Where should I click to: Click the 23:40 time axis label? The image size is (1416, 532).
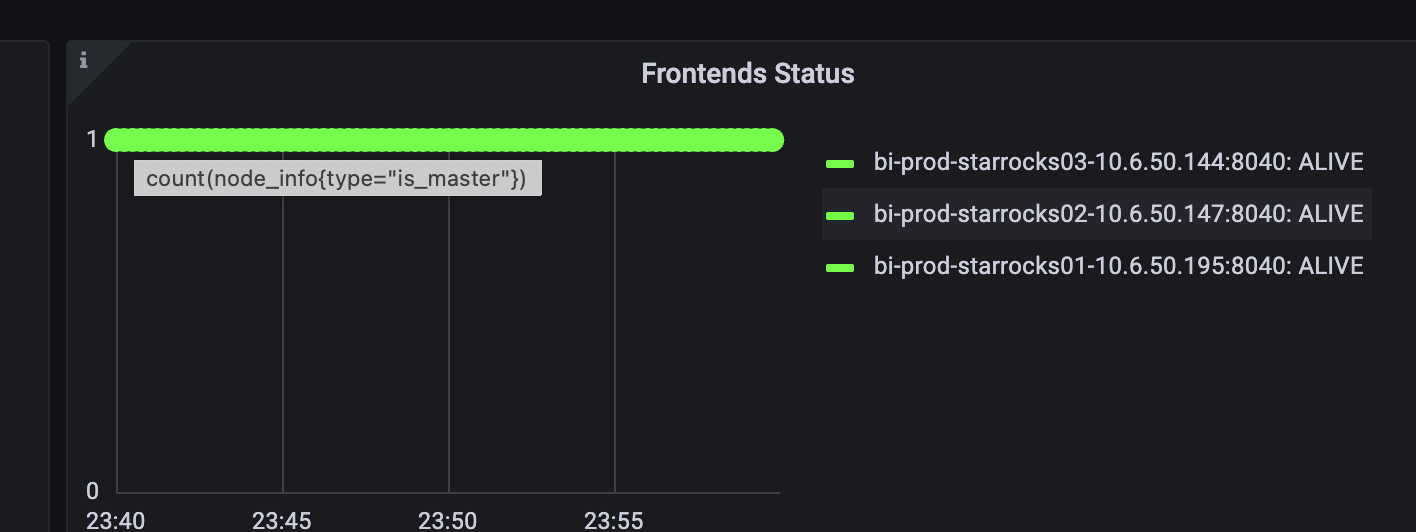[x=117, y=520]
